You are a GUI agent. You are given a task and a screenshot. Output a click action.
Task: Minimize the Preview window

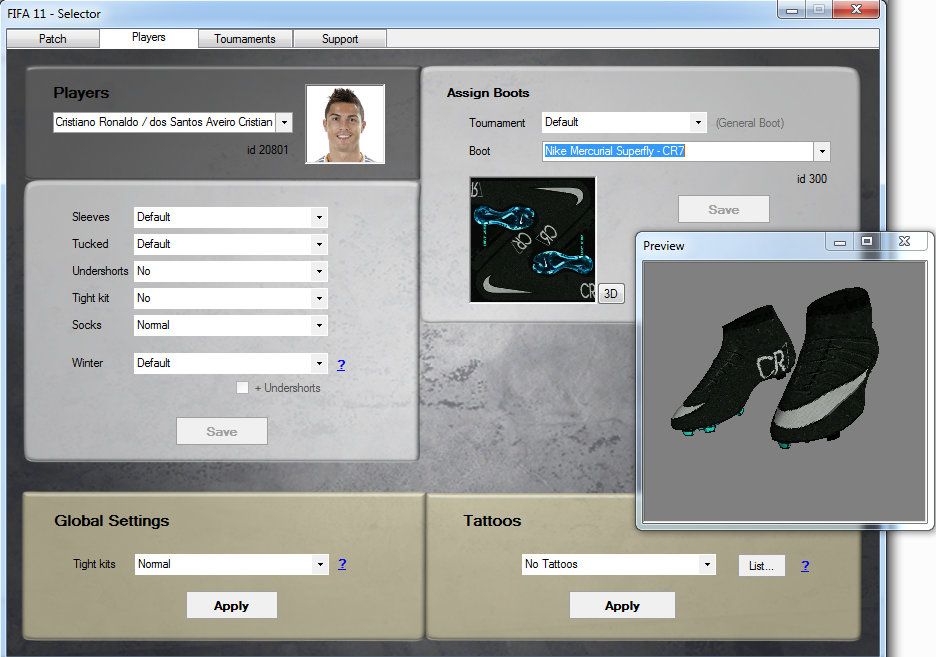(x=840, y=241)
